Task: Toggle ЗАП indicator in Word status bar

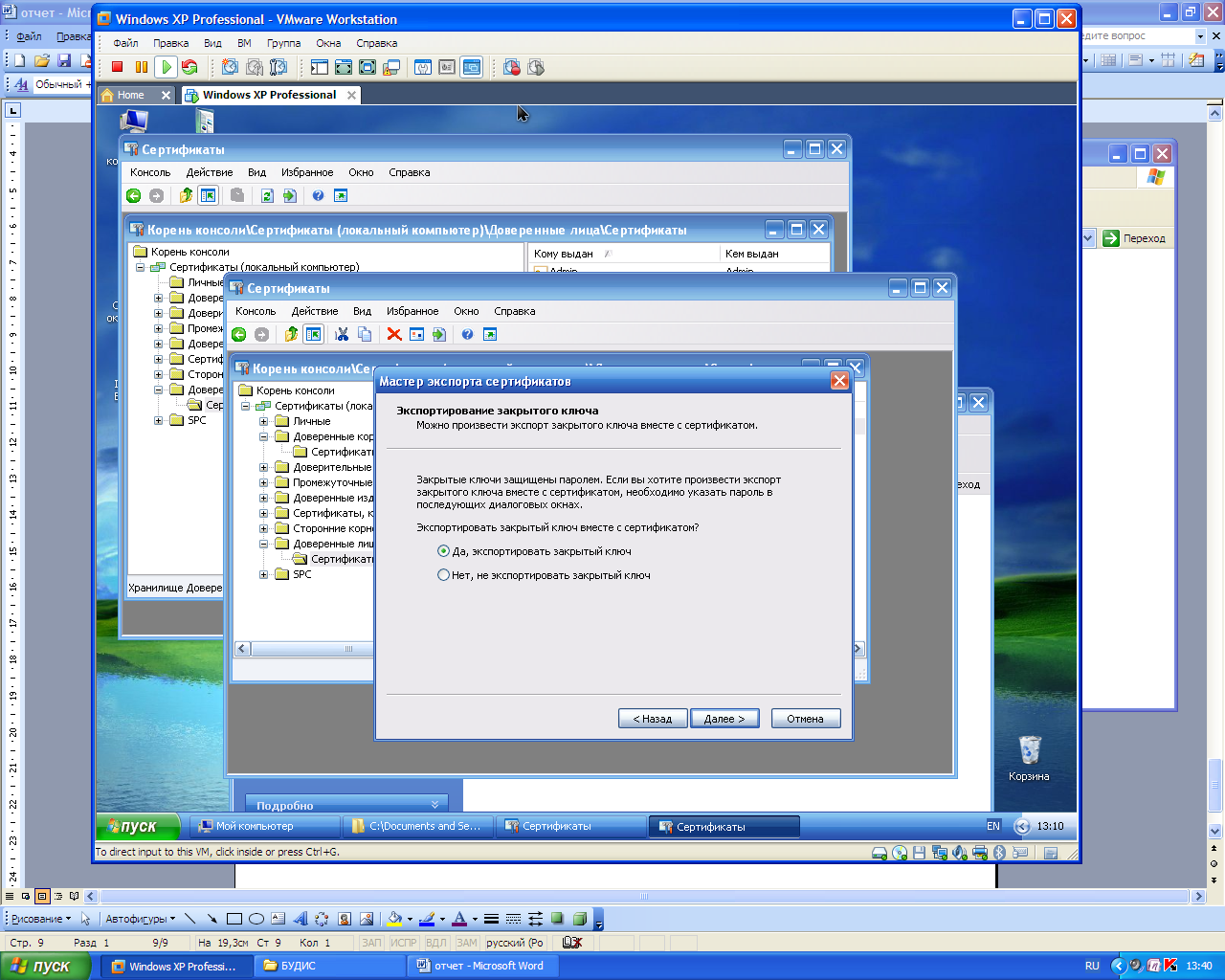Action: pyautogui.click(x=371, y=943)
